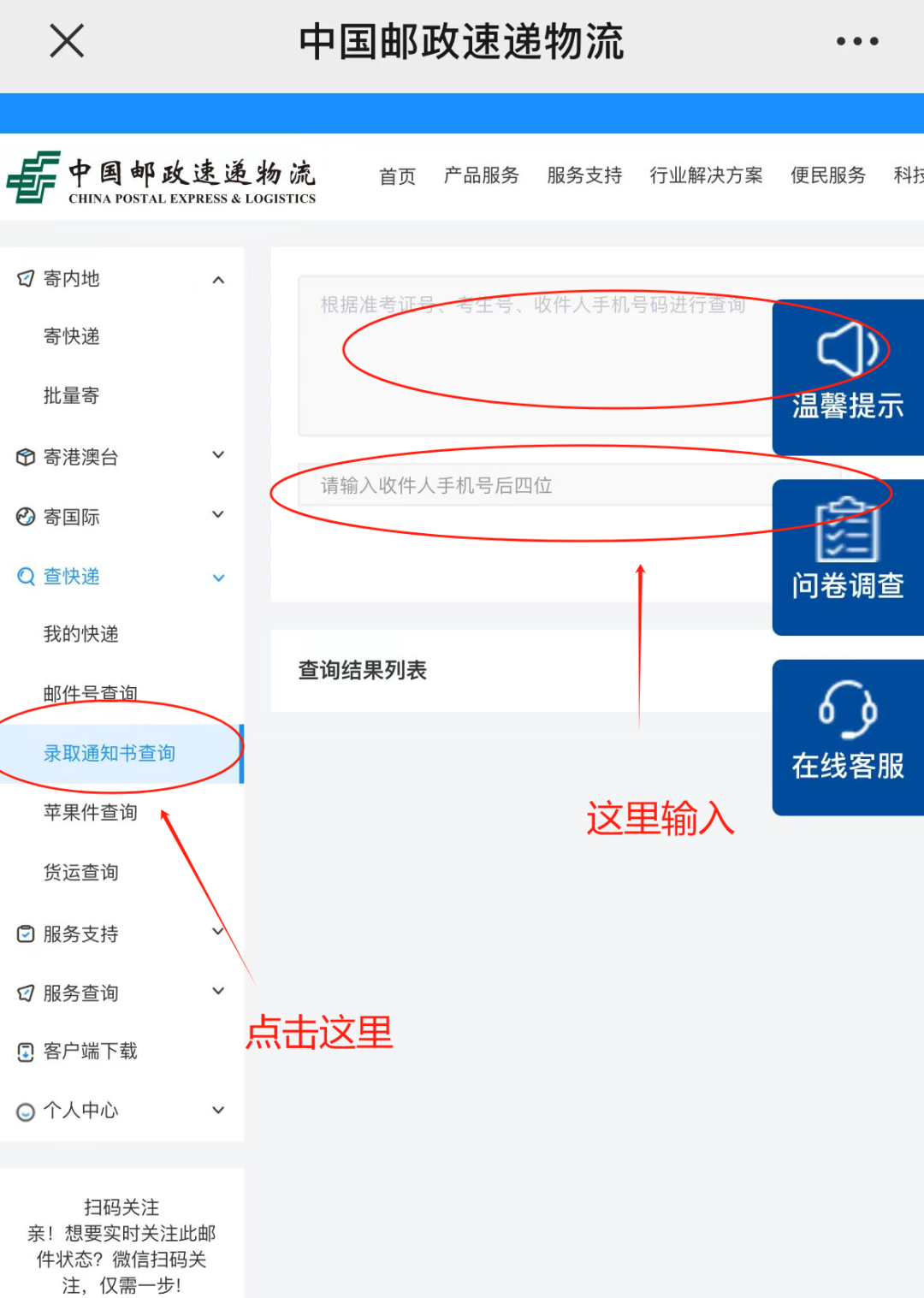Open the 产品服务 navigation item
This screenshot has width=924, height=1298.
[481, 175]
